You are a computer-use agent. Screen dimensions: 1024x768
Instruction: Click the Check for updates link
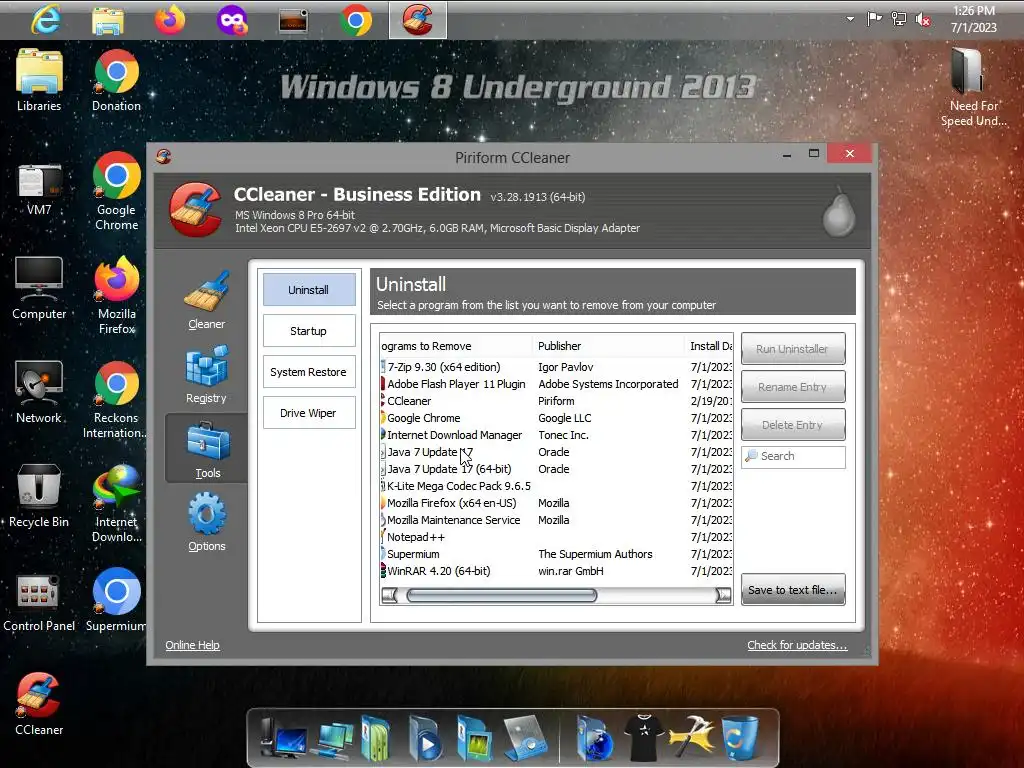click(x=797, y=645)
